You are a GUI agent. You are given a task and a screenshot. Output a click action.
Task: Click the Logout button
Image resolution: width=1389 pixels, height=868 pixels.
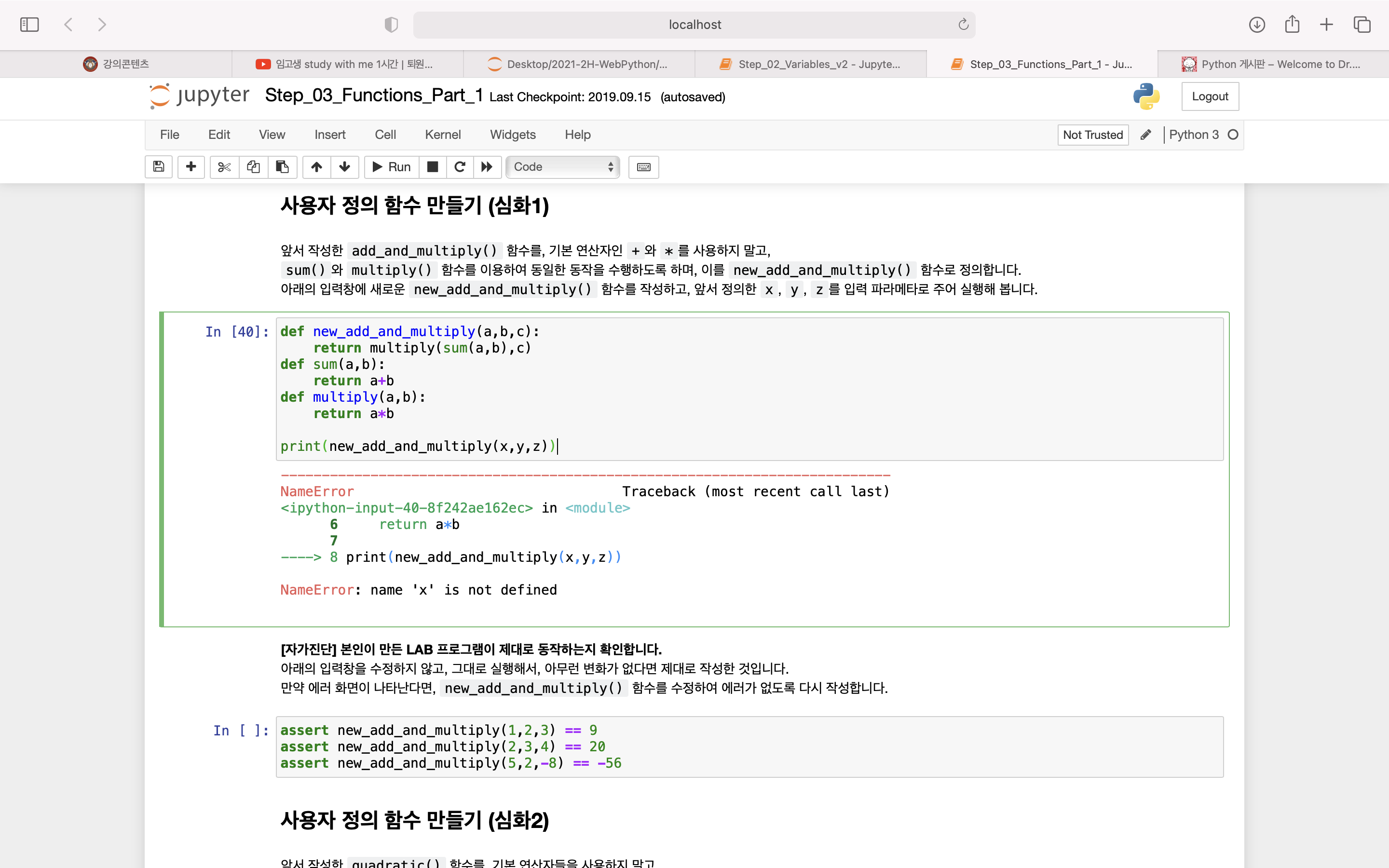(1210, 96)
